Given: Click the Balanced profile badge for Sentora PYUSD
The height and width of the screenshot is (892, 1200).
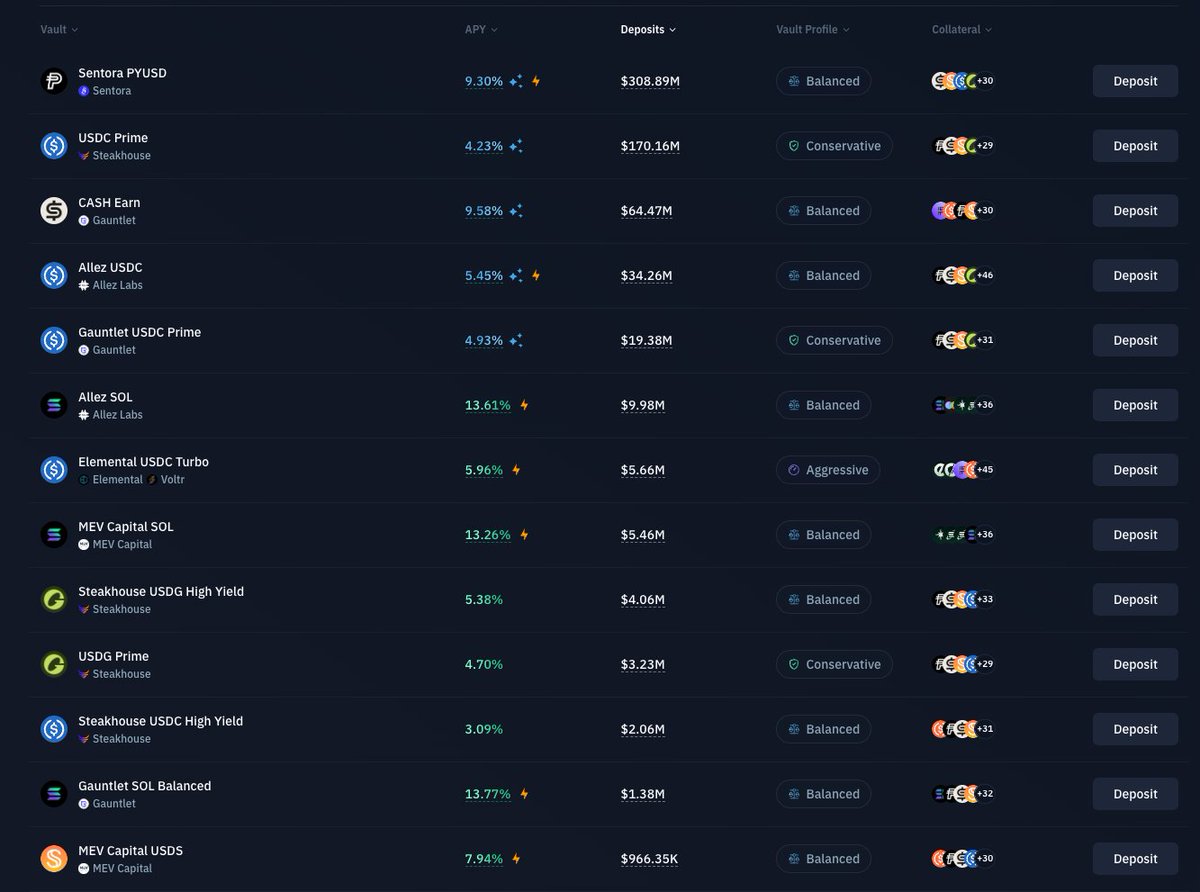Looking at the screenshot, I should 823,81.
